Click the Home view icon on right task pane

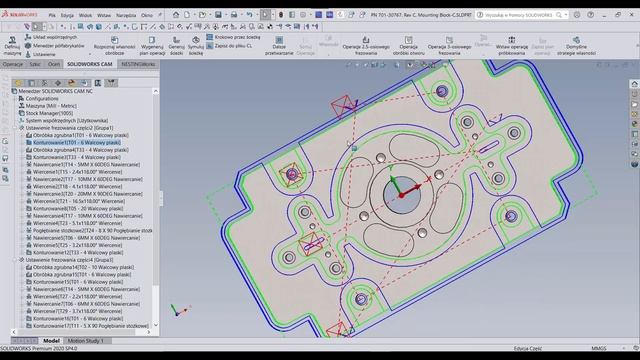[635, 84]
